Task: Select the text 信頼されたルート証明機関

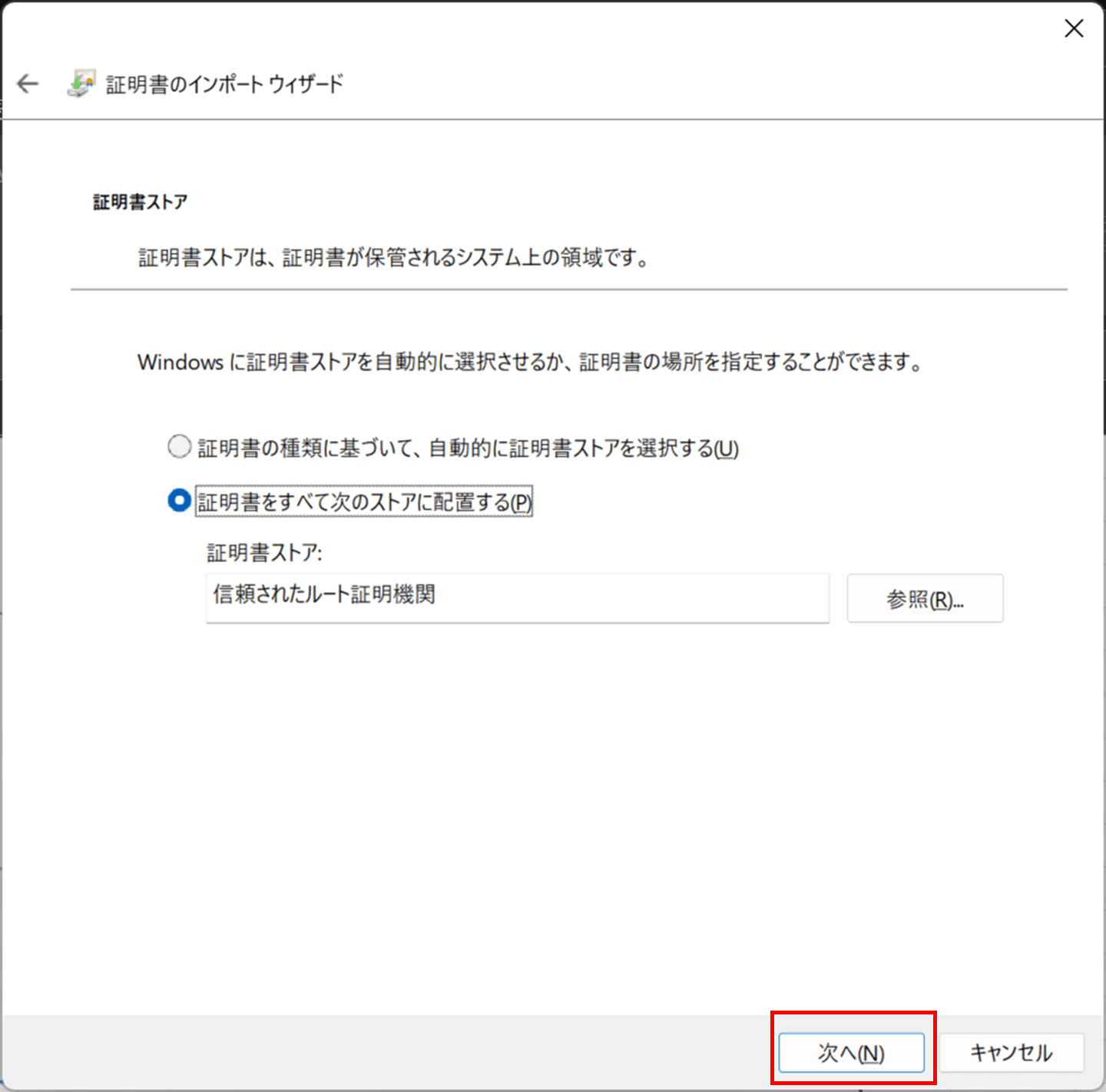Action: click(323, 596)
